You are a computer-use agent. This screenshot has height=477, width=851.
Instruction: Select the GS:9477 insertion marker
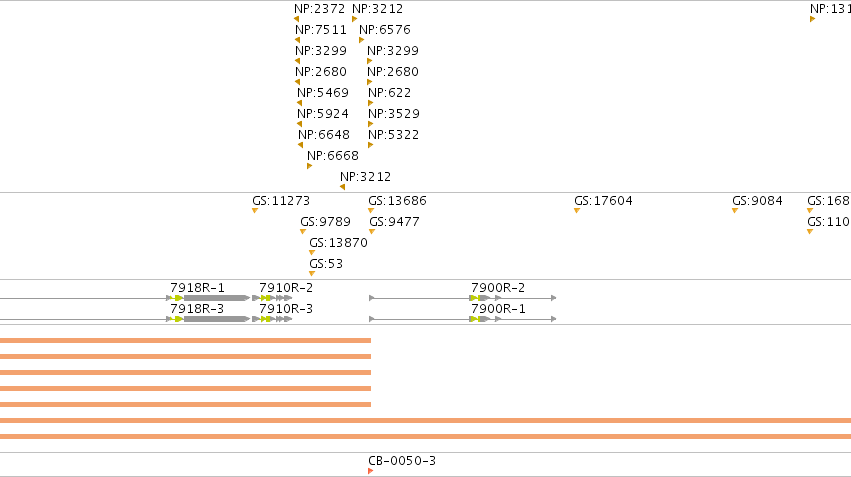[372, 232]
